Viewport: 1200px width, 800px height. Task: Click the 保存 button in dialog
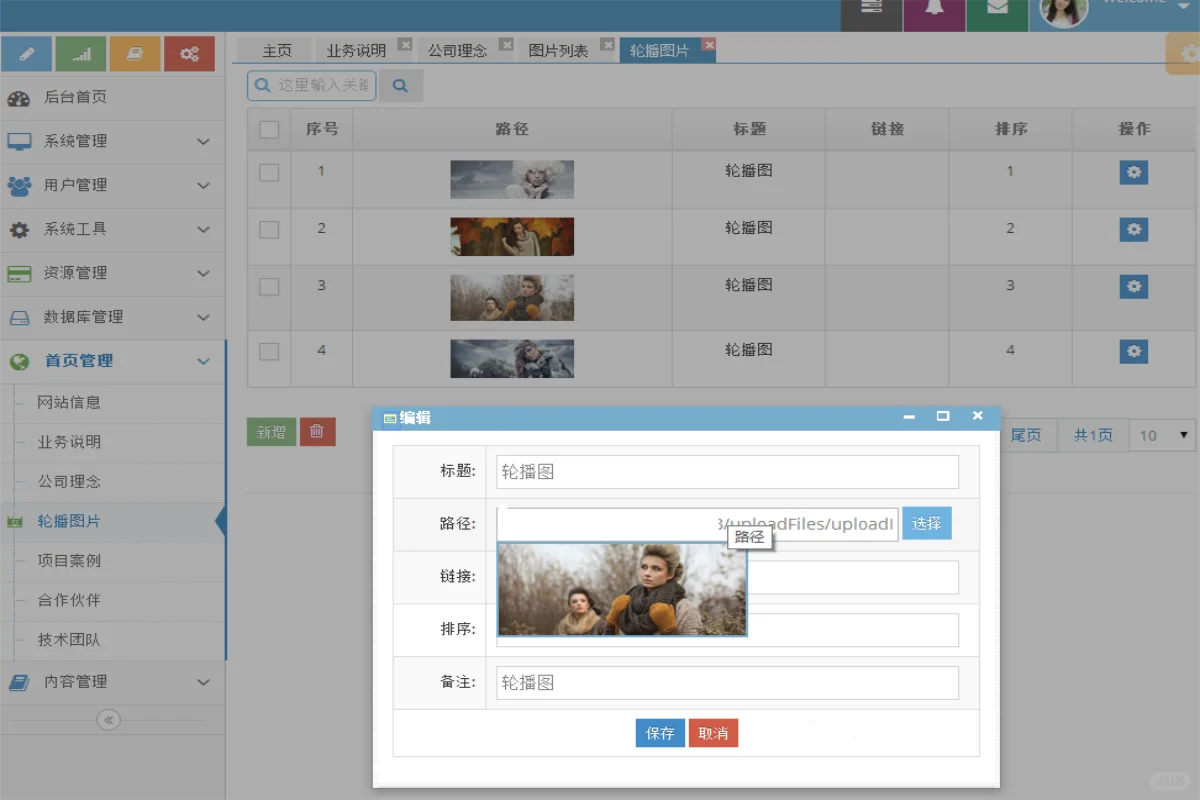[x=660, y=733]
